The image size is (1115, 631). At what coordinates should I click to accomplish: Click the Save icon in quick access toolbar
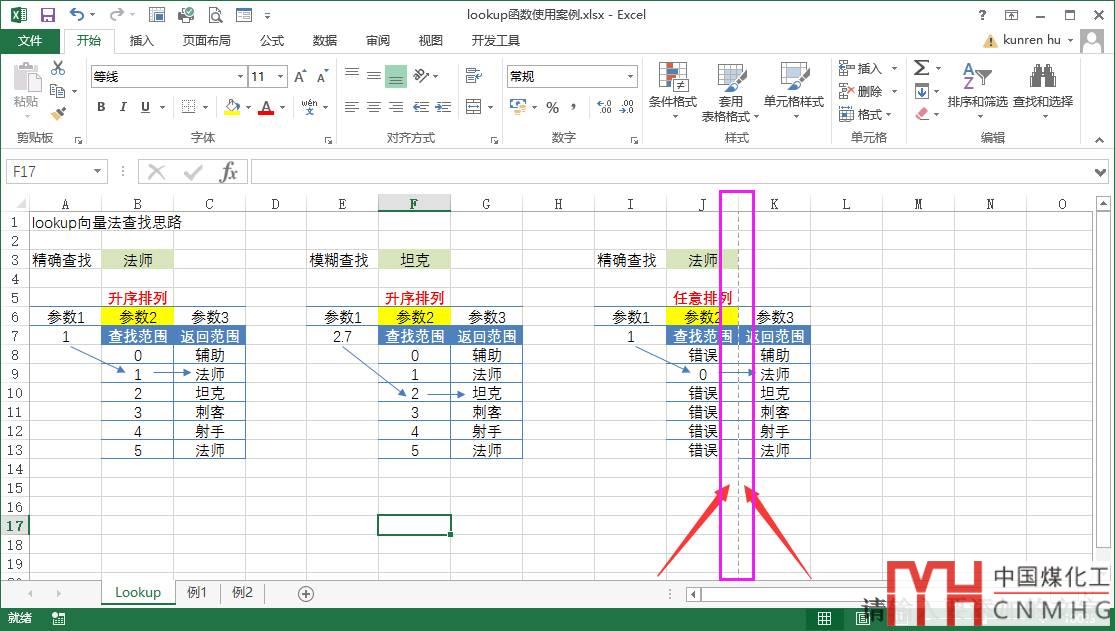pyautogui.click(x=47, y=15)
